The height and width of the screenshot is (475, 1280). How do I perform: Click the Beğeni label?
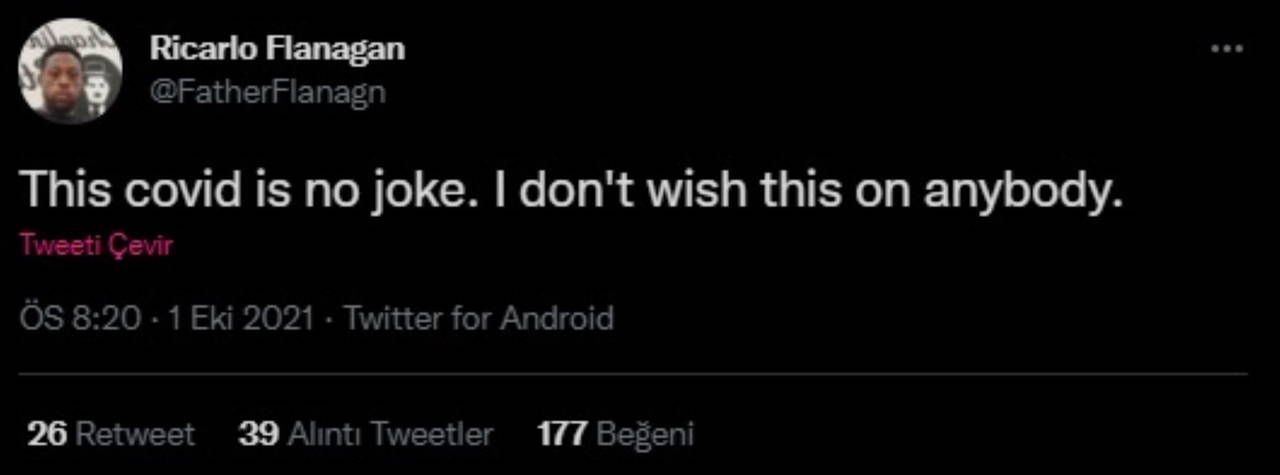(645, 434)
